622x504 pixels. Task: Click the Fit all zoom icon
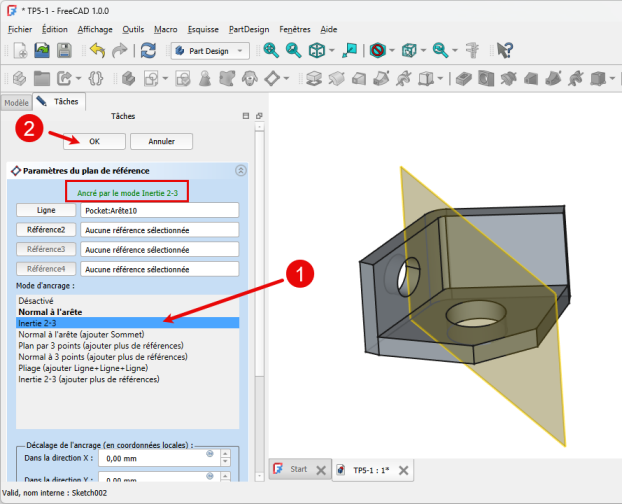pyautogui.click(x=271, y=50)
